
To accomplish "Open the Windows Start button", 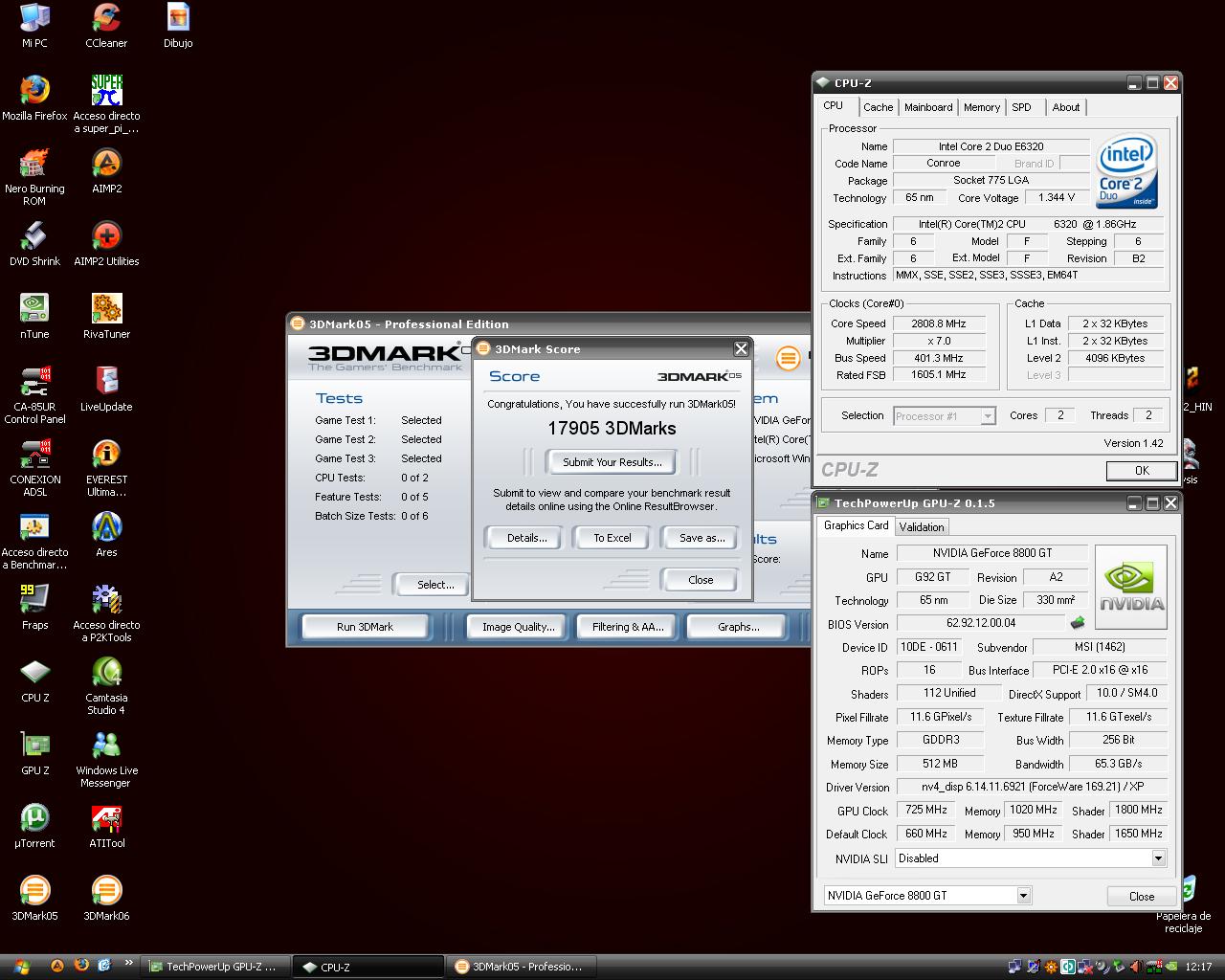I will tap(21, 967).
